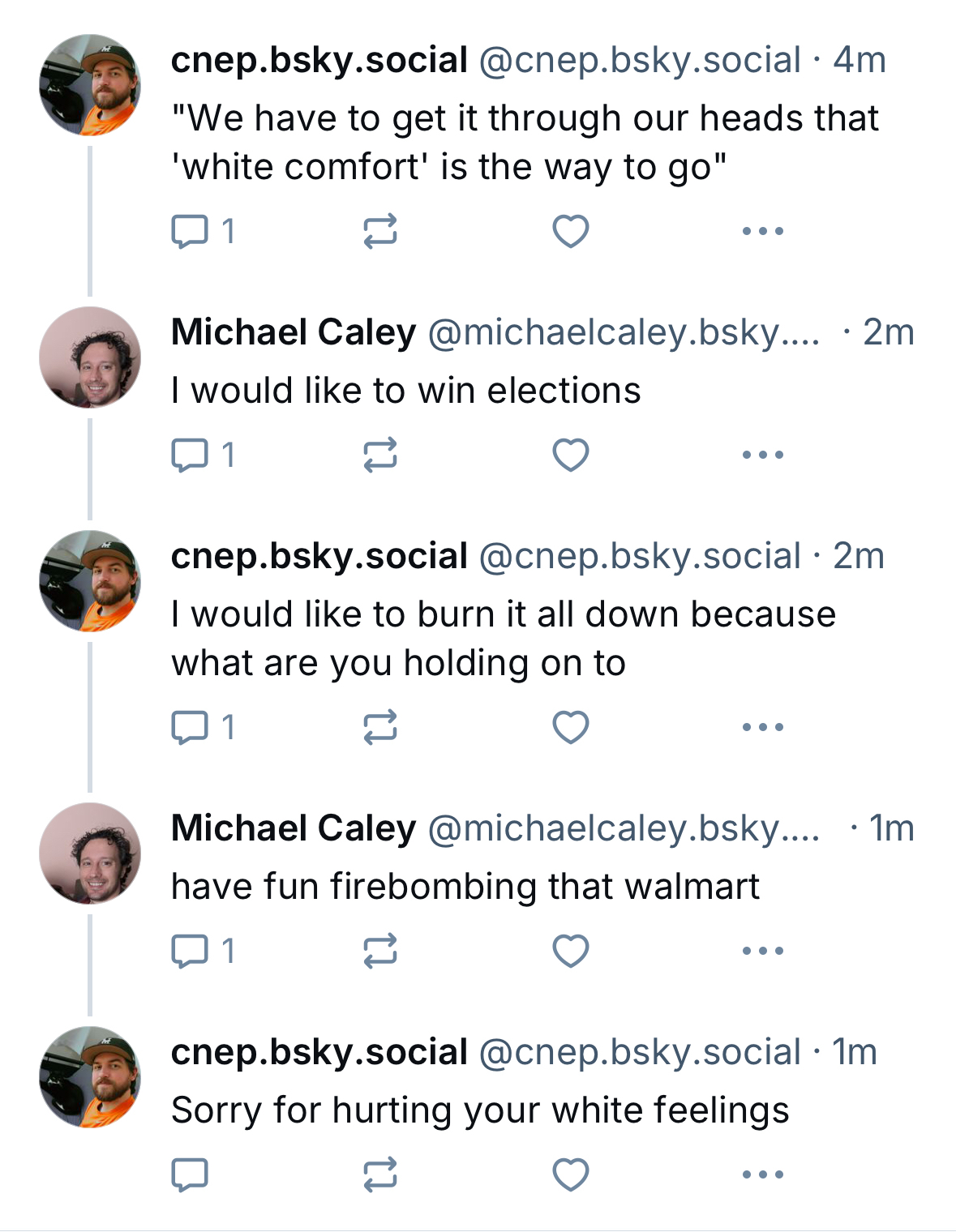Viewport: 956px width, 1232px height.
Task: Open Michael Caley's name on 'win elections' post
Action: (294, 332)
